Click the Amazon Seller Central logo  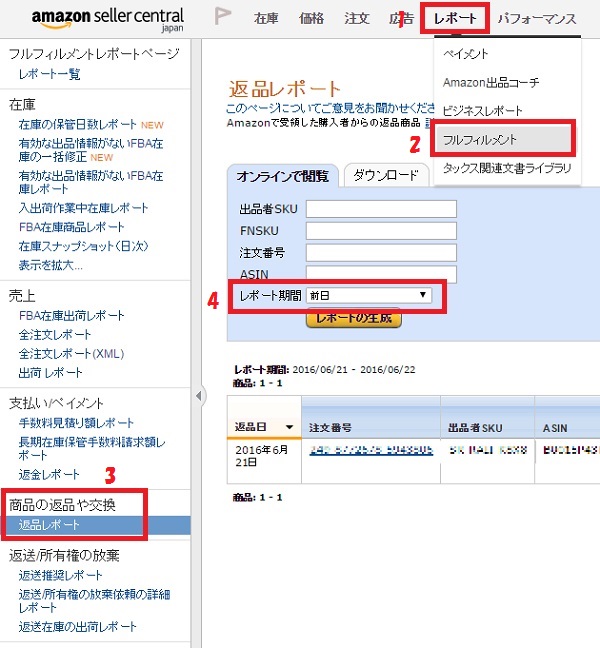click(x=107, y=19)
